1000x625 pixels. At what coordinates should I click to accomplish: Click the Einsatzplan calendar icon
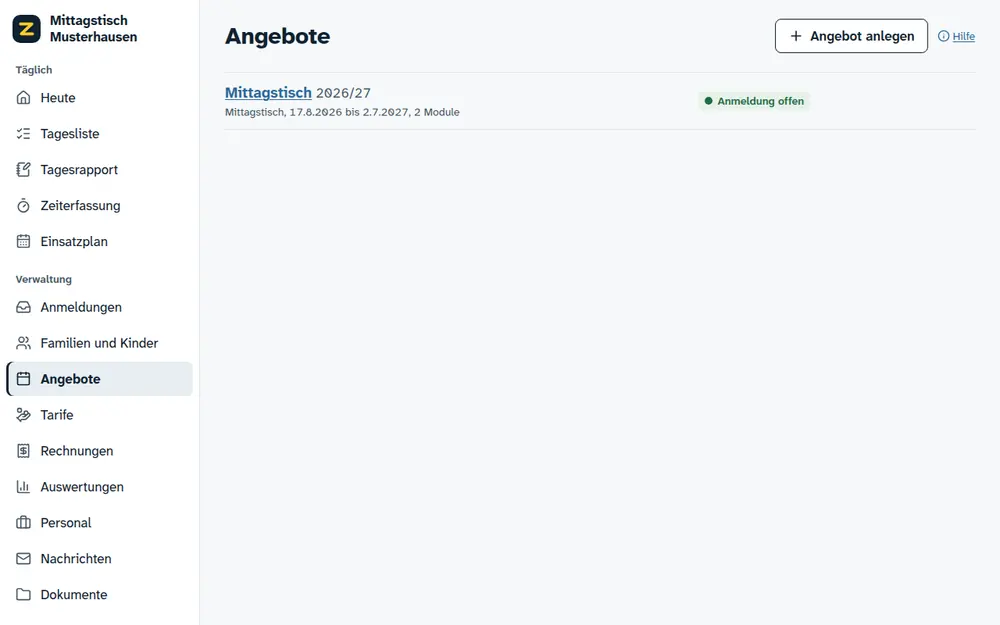coord(24,241)
